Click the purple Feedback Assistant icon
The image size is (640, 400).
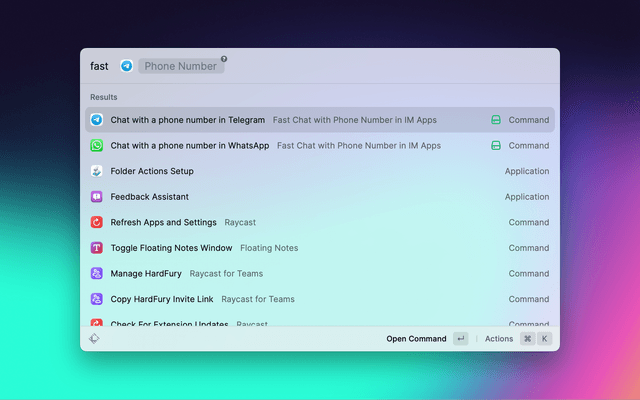tap(97, 197)
